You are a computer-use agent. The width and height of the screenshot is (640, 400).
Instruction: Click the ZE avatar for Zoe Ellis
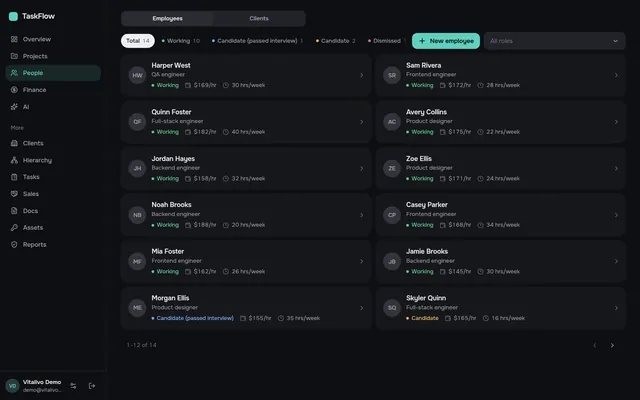tap(392, 168)
